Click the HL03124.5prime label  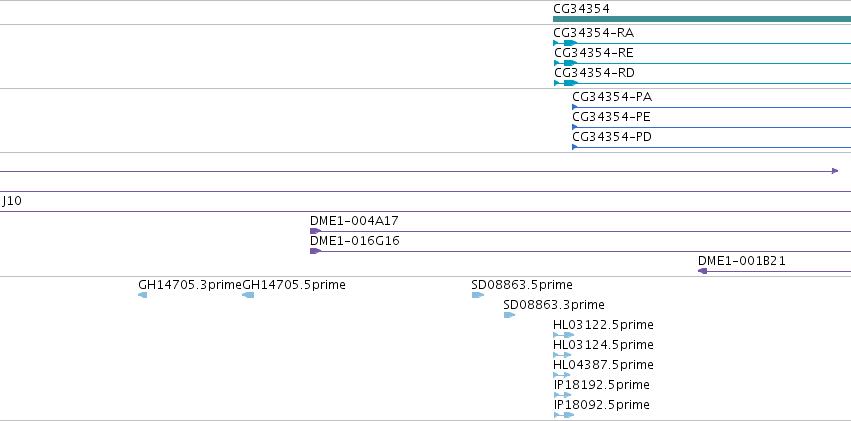pos(604,345)
